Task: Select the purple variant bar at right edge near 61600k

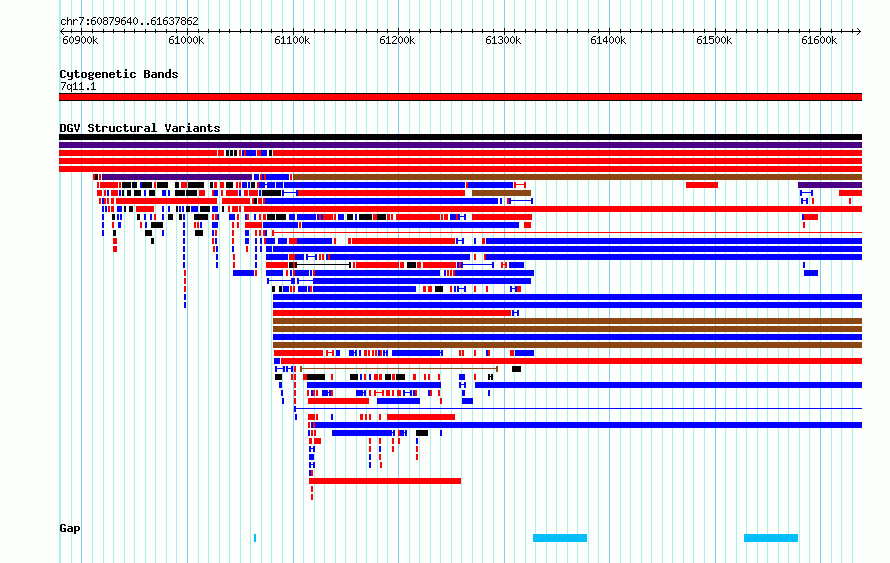Action: [x=830, y=185]
